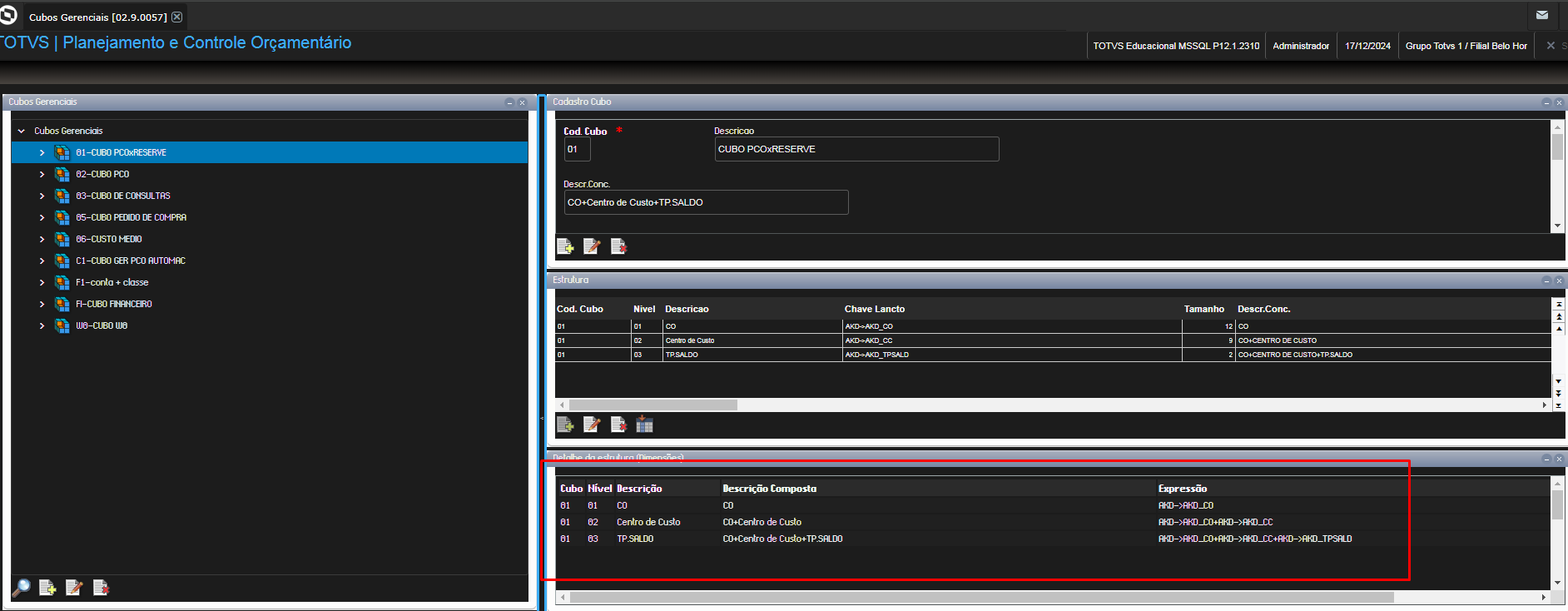
Task: Click the Descrição Composta column header
Action: 770,489
